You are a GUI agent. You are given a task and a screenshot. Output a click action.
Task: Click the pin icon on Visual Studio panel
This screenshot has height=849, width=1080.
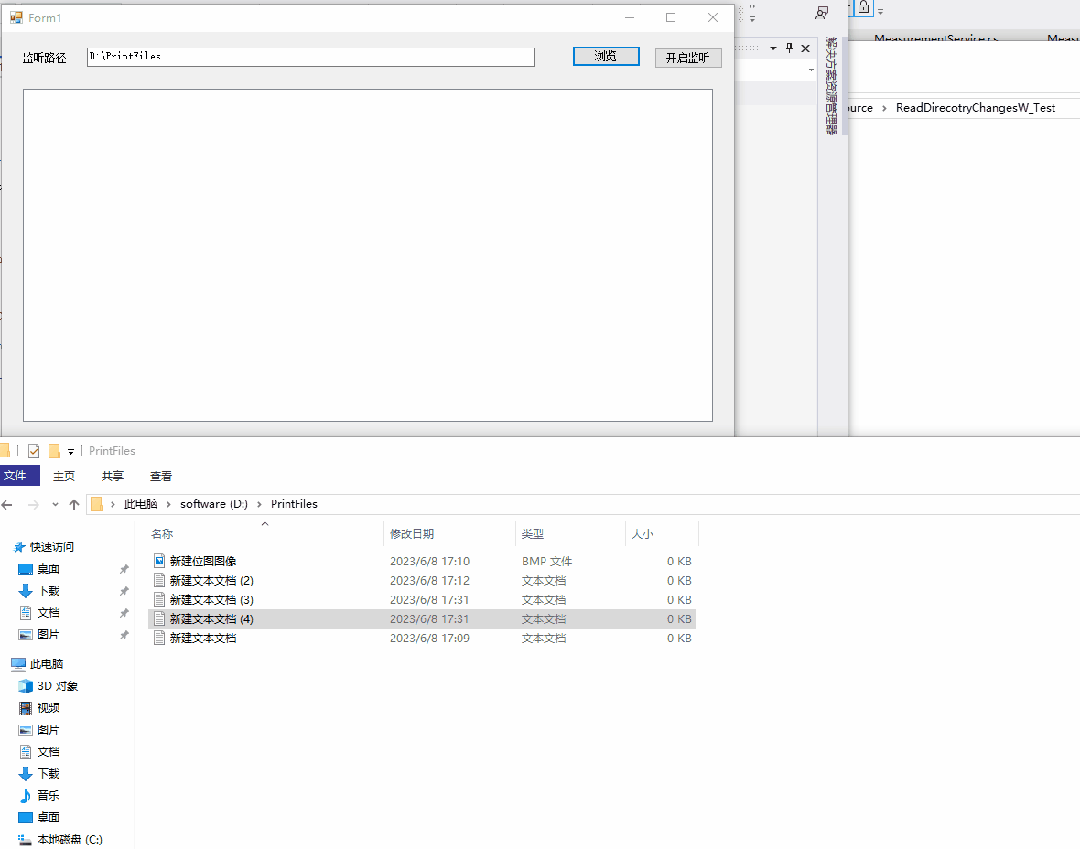[789, 48]
